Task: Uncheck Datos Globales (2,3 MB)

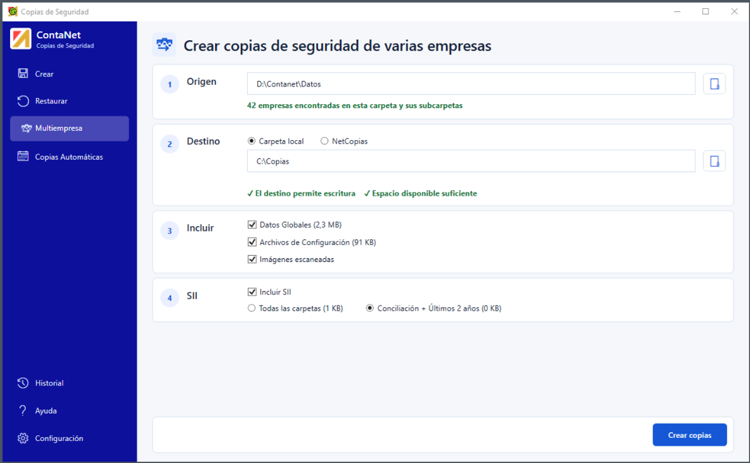Action: coord(252,224)
